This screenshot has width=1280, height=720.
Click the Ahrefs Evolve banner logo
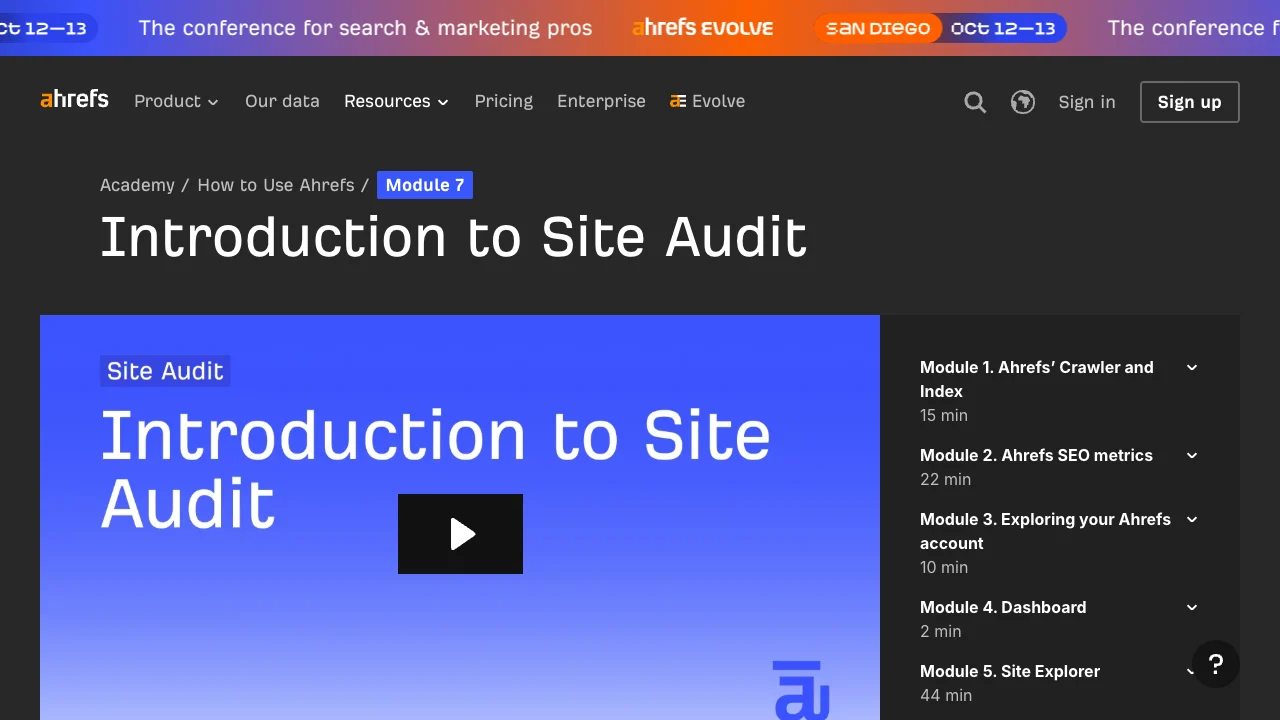pos(703,28)
